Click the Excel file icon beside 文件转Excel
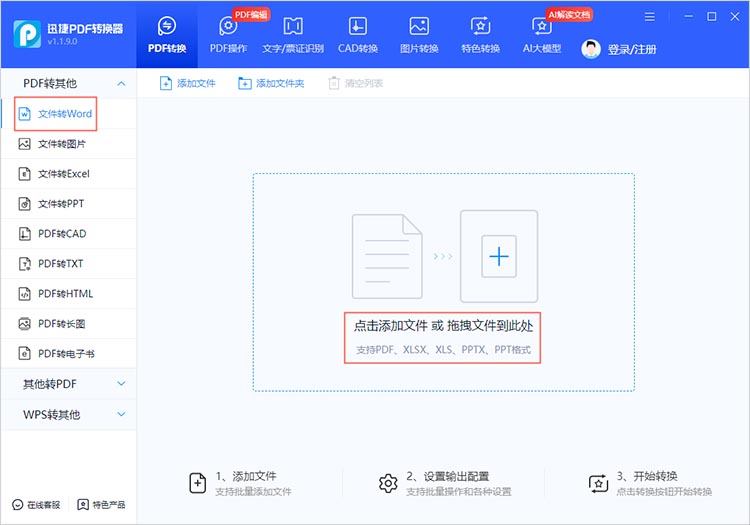Screen dimensions: 750x525 click(x=24, y=174)
